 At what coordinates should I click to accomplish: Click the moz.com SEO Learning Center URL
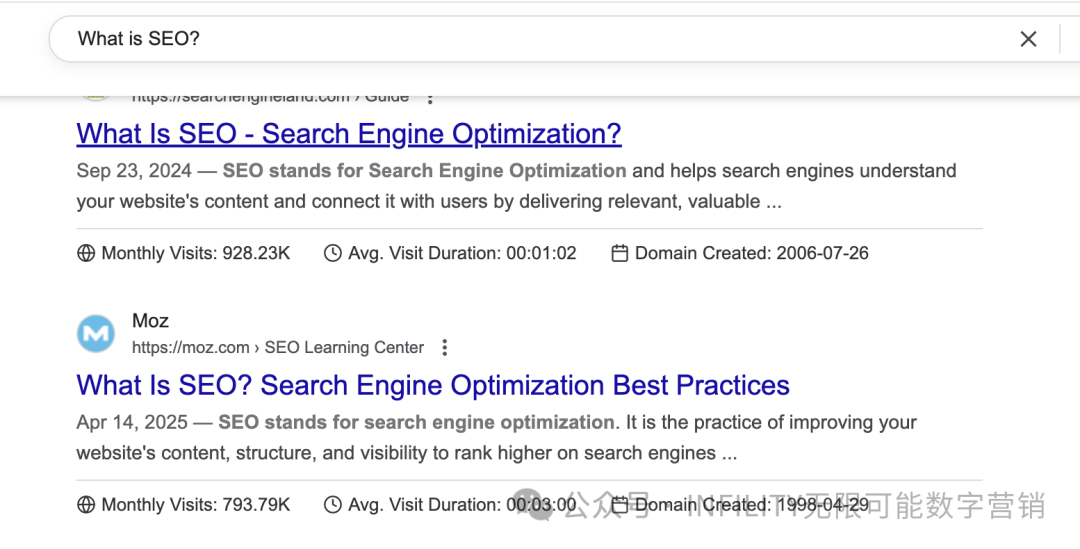[278, 347]
